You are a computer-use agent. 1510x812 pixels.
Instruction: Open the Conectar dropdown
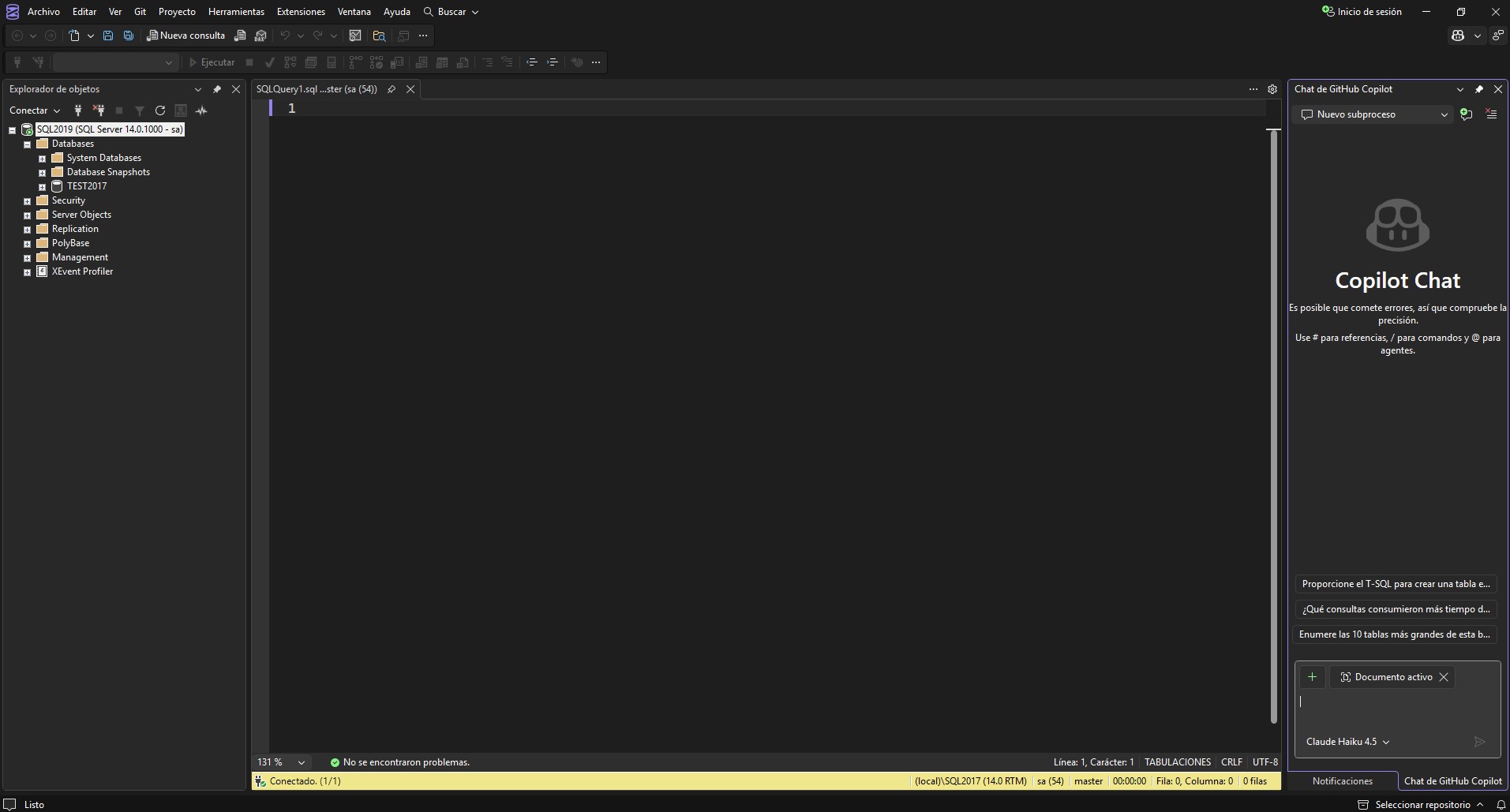(35, 110)
